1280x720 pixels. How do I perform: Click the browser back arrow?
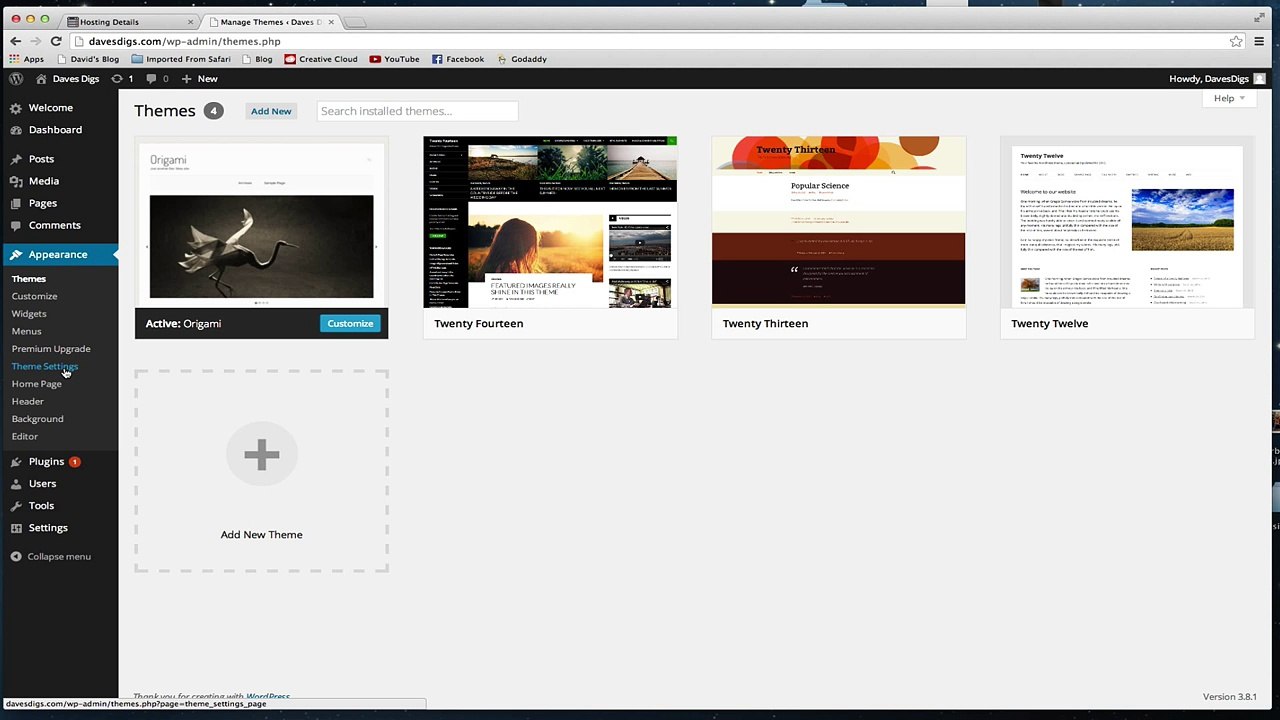tap(15, 41)
